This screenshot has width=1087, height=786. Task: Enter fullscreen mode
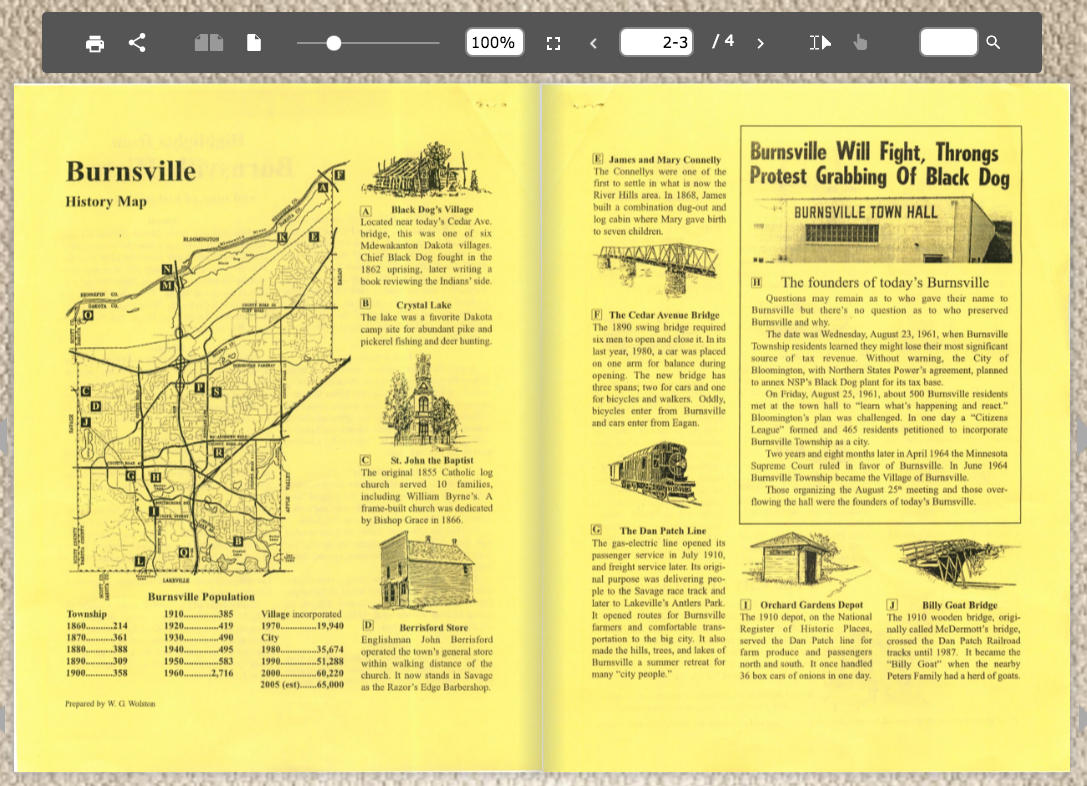tap(553, 43)
